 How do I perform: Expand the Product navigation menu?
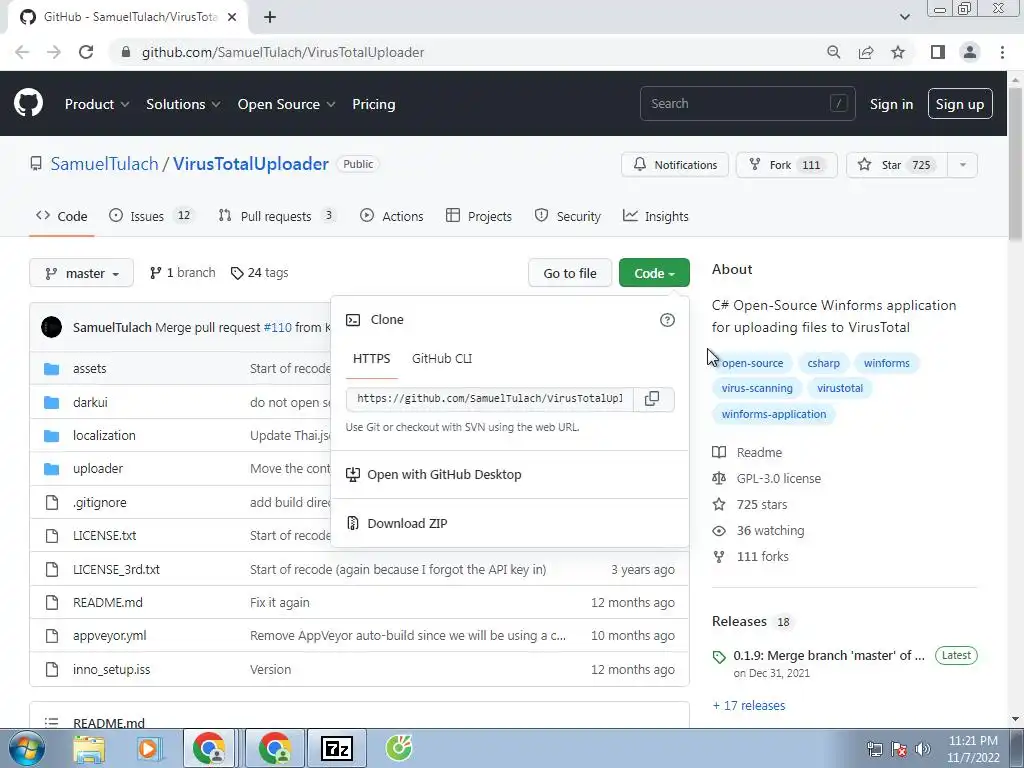(x=97, y=104)
